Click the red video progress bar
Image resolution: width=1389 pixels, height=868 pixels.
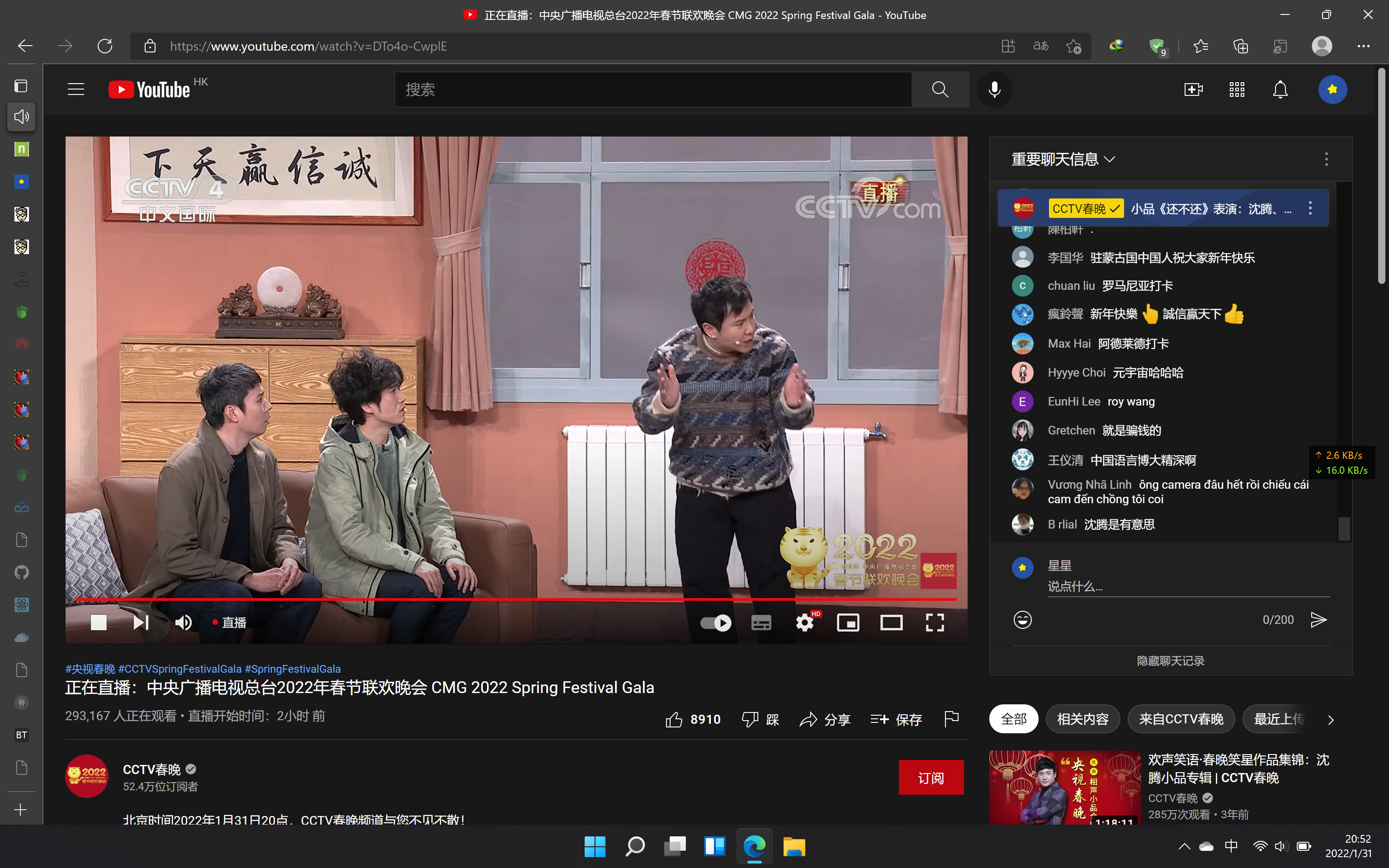(x=516, y=599)
